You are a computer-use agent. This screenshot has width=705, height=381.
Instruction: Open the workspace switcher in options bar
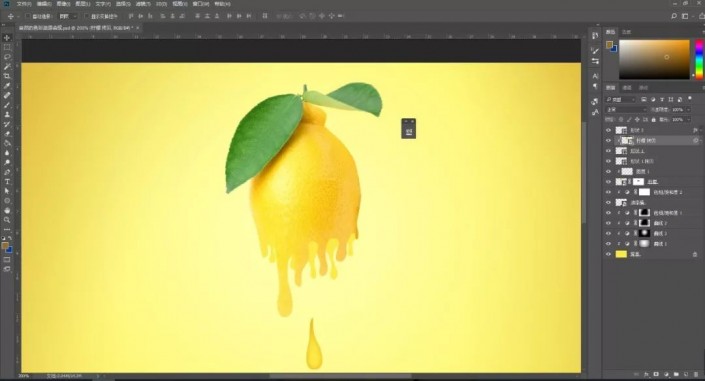click(685, 16)
